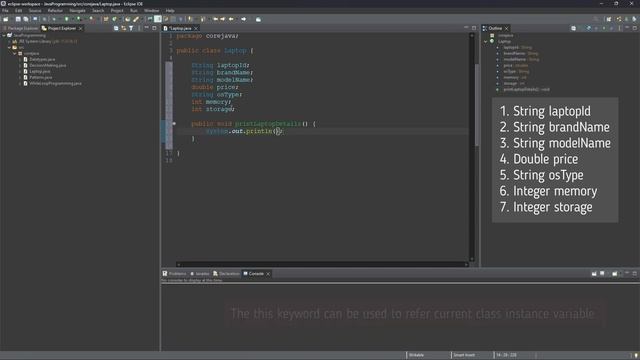The height and width of the screenshot is (360, 640).
Task: Click the Back navigation arrow icon
Action: click(x=231, y=19)
